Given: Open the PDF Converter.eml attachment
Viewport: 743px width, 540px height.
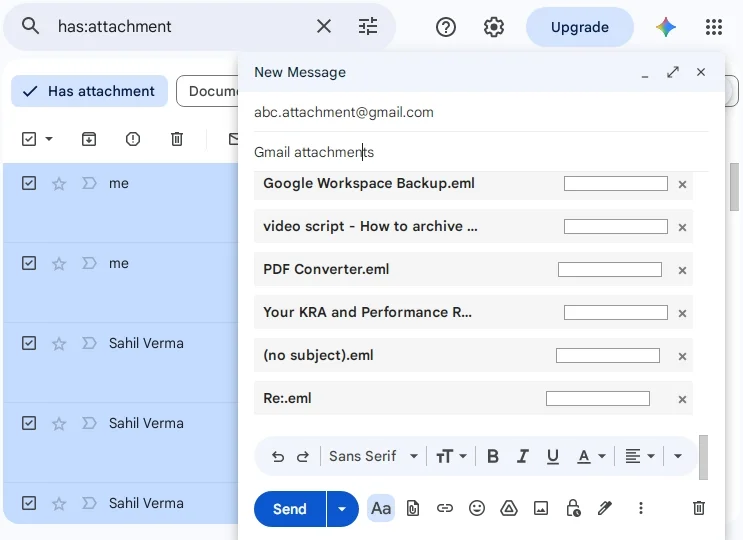Looking at the screenshot, I should point(326,270).
